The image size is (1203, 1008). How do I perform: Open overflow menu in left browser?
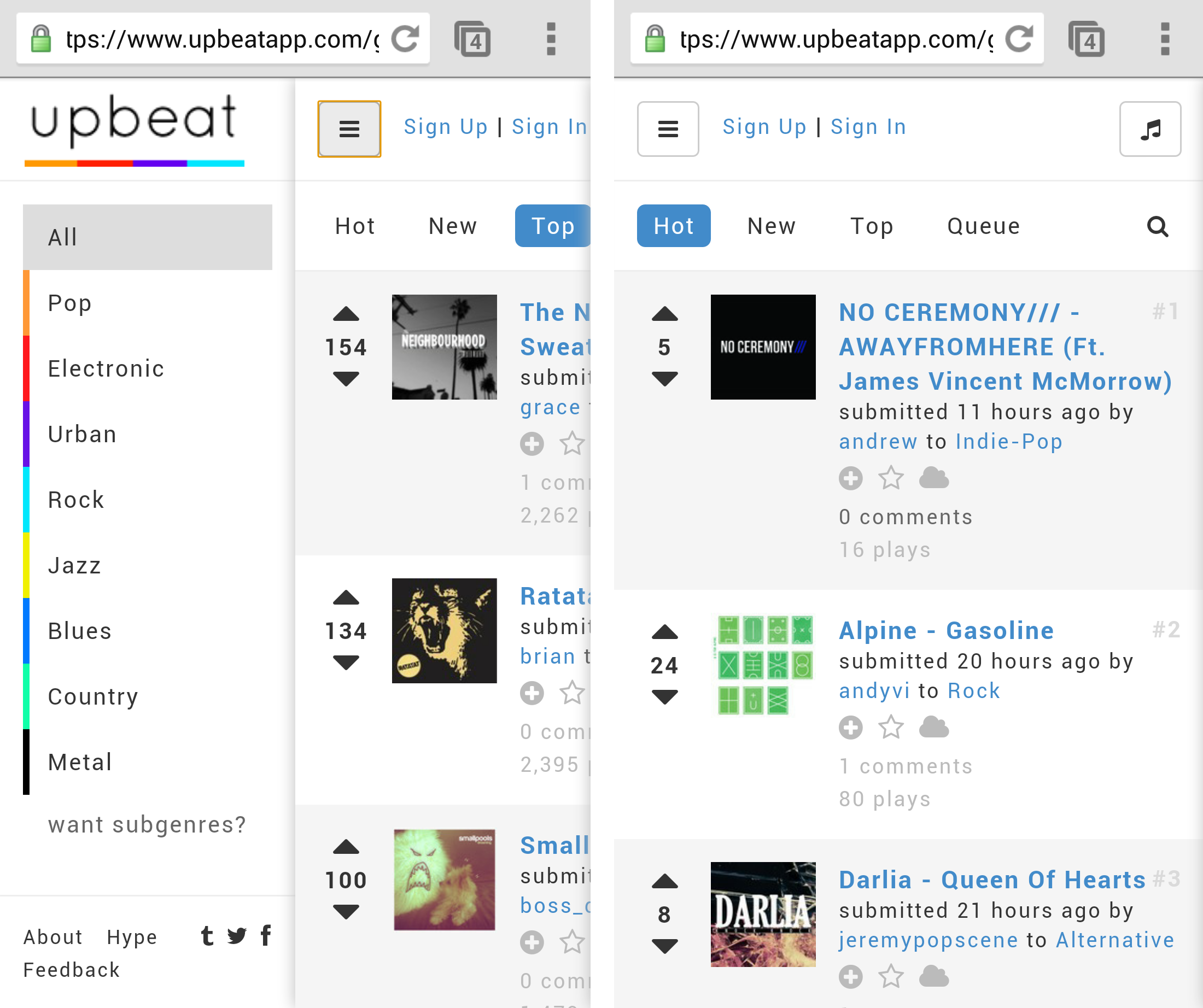point(551,39)
